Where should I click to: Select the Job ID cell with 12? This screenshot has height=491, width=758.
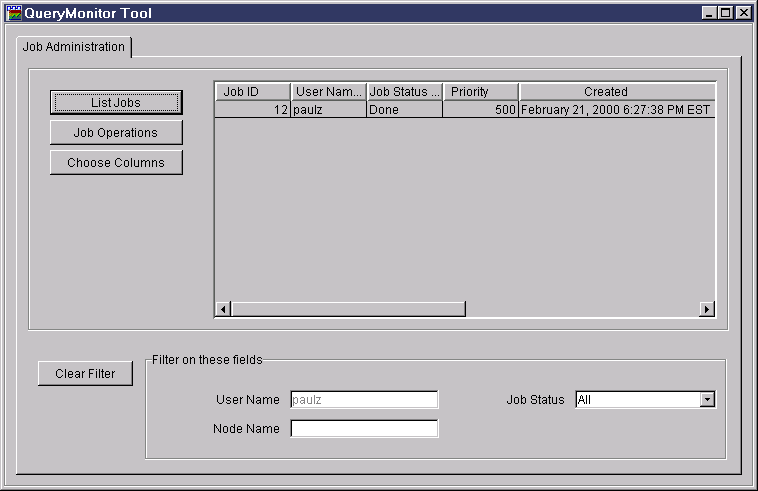click(x=253, y=110)
